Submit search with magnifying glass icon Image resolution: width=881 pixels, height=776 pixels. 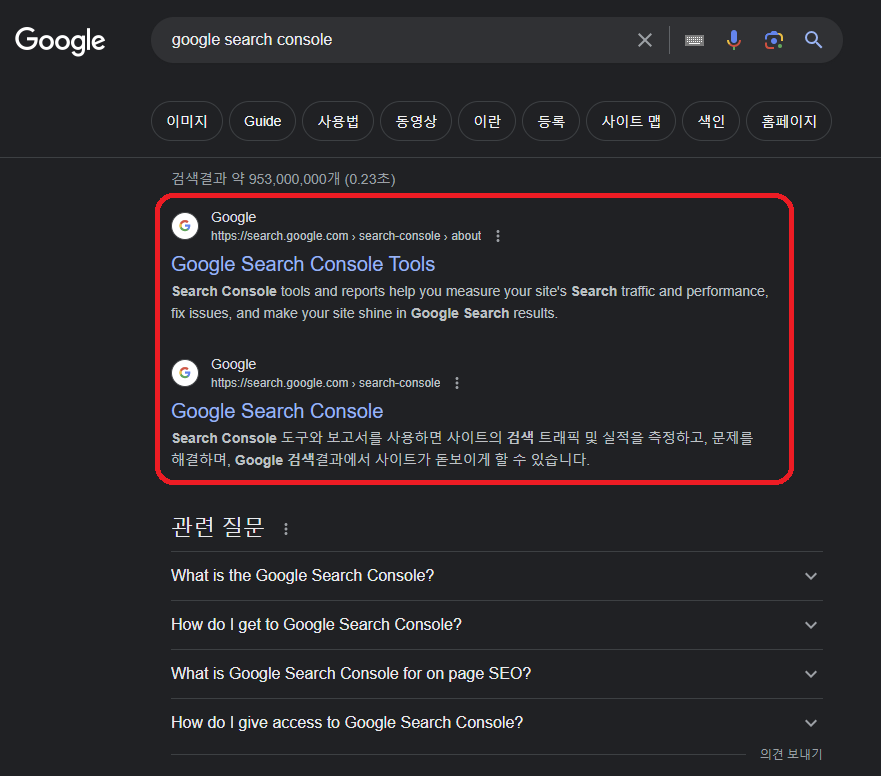tap(813, 40)
